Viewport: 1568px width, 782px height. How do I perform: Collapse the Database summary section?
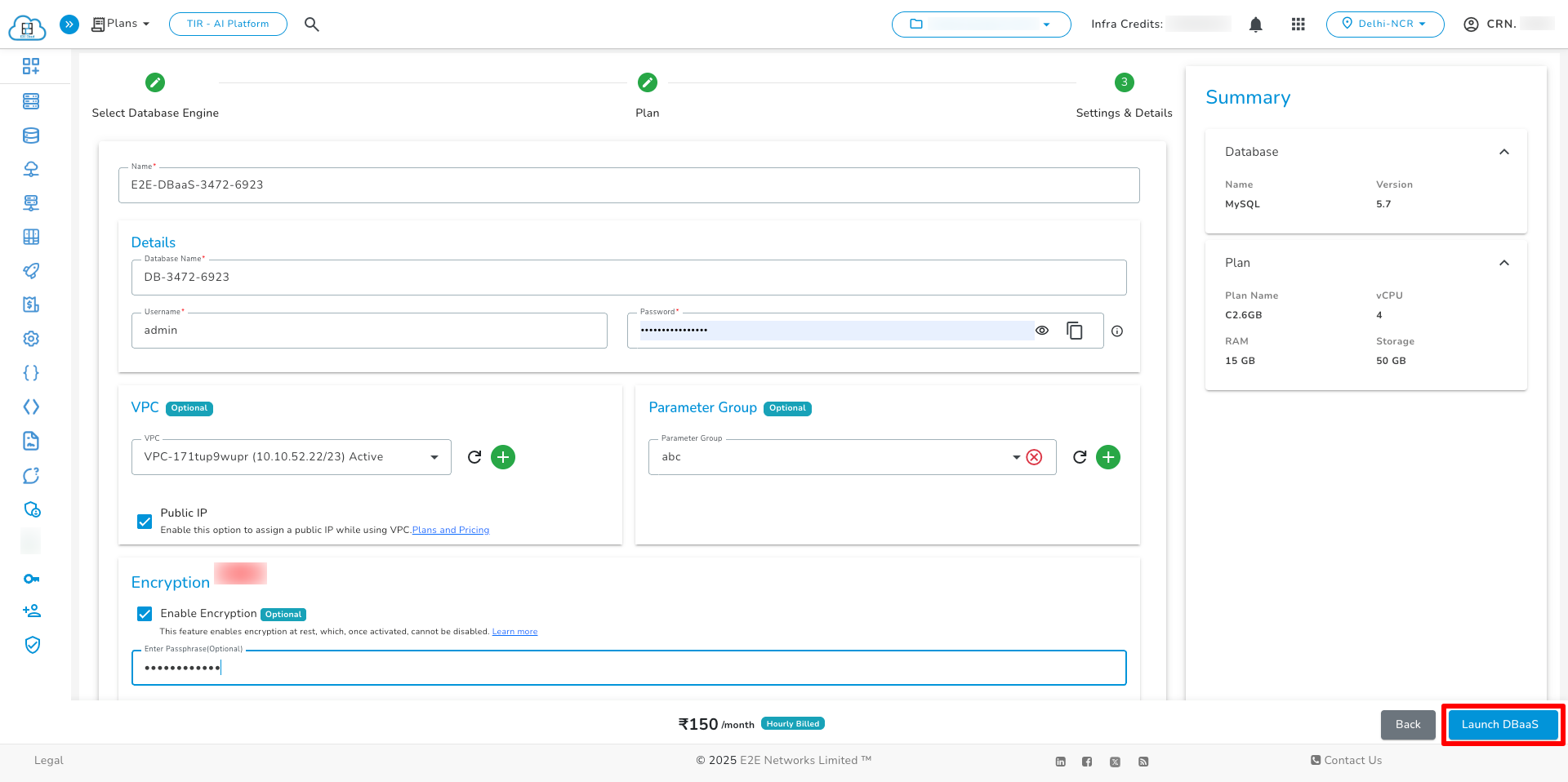pyautogui.click(x=1505, y=152)
